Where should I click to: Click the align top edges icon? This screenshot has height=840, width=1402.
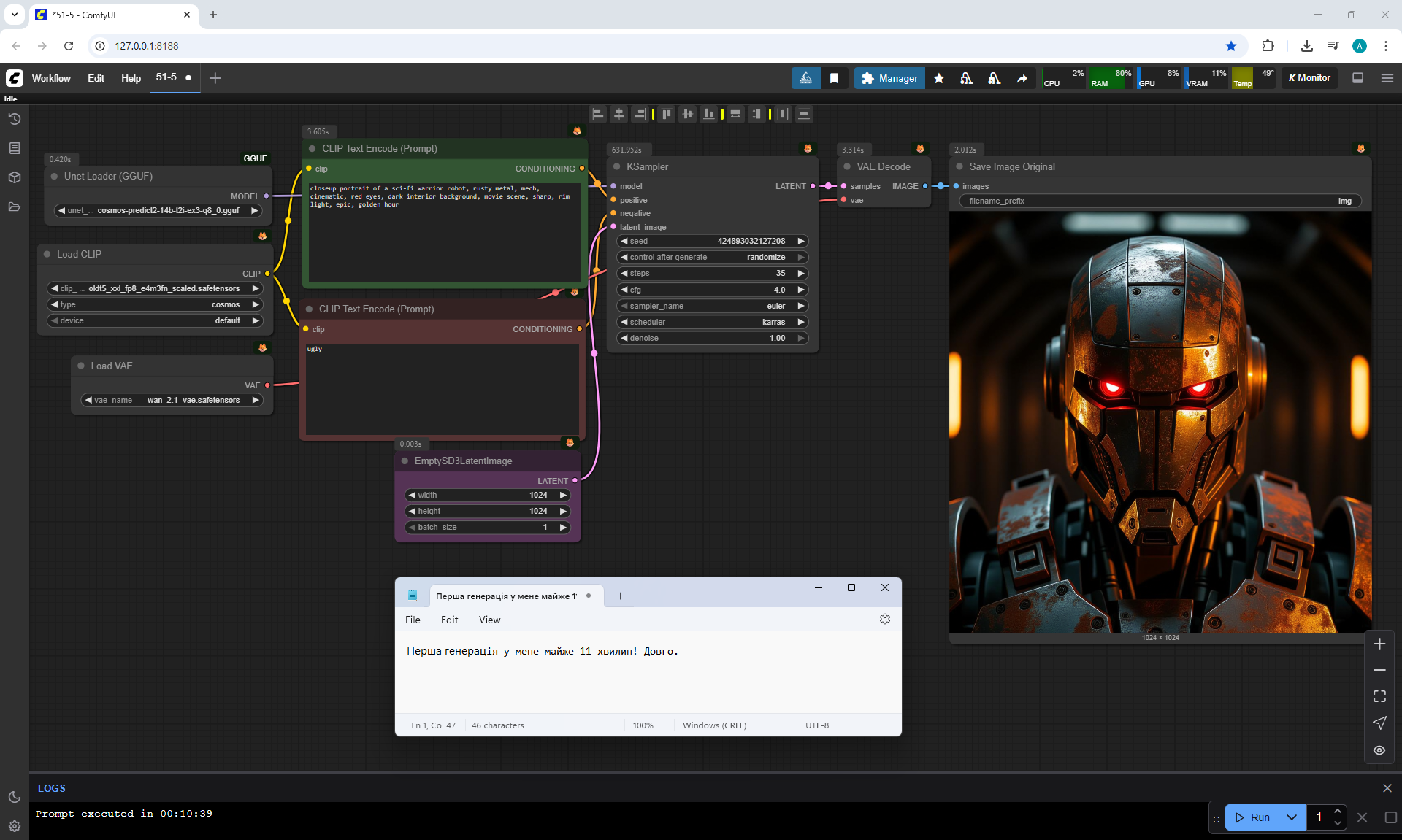coord(666,114)
